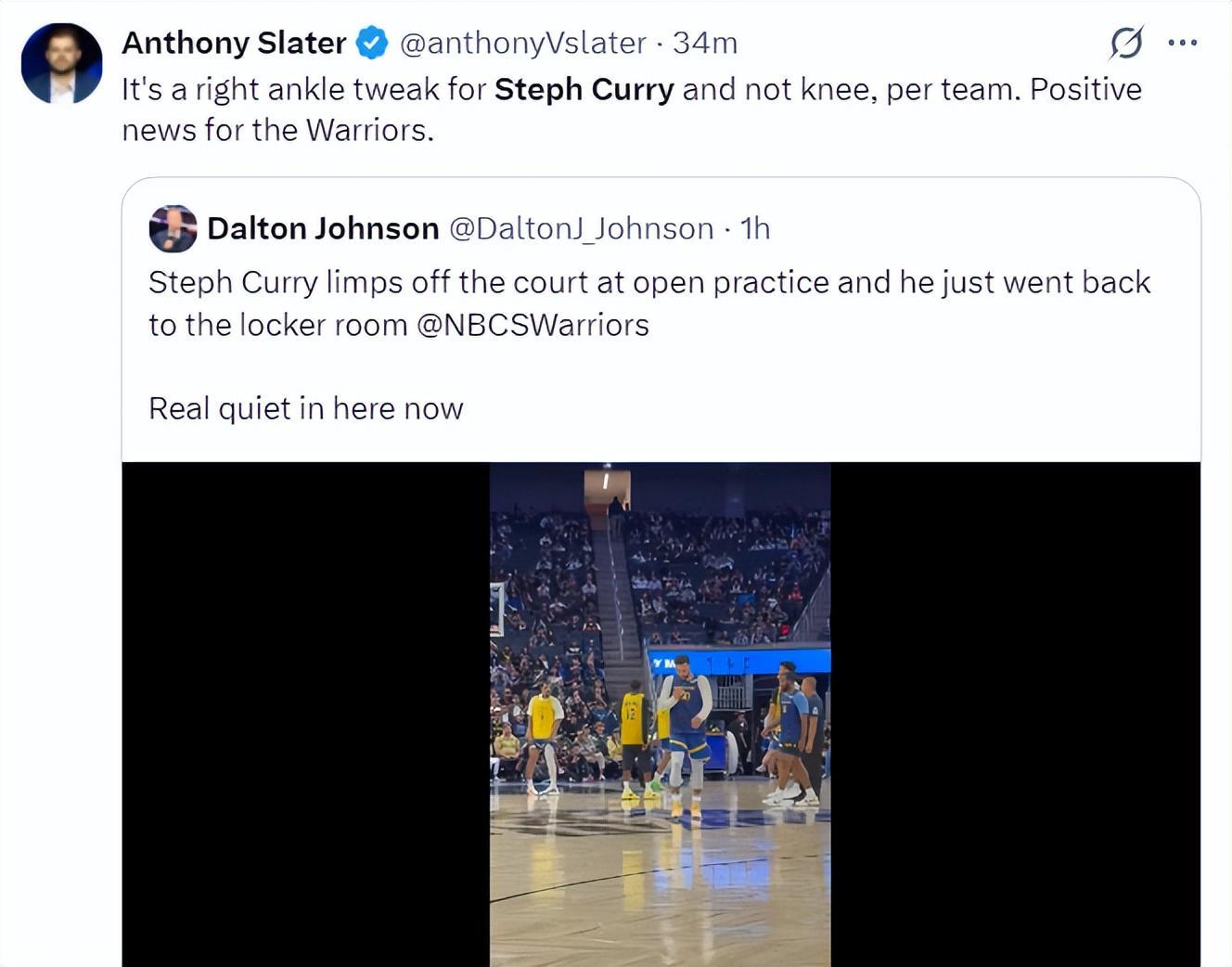1232x967 pixels.
Task: Click the Grok slash-circle icon
Action: coord(1126,43)
